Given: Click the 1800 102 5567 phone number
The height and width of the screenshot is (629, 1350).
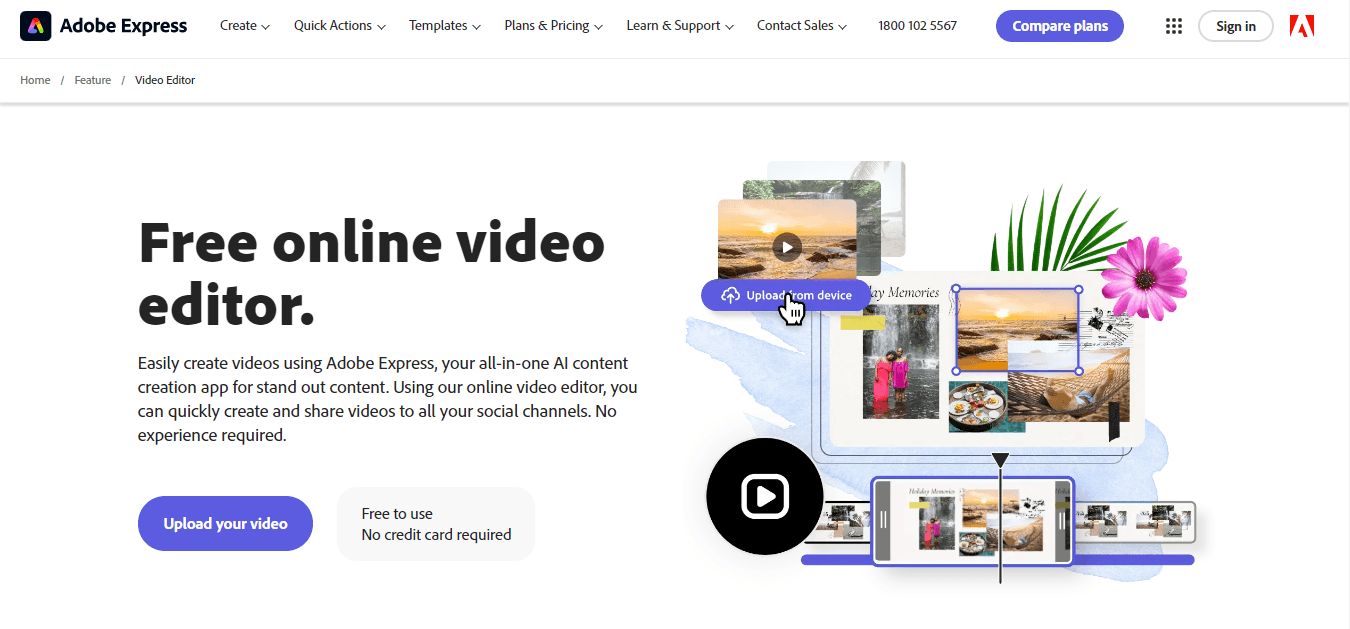Looking at the screenshot, I should coord(917,26).
